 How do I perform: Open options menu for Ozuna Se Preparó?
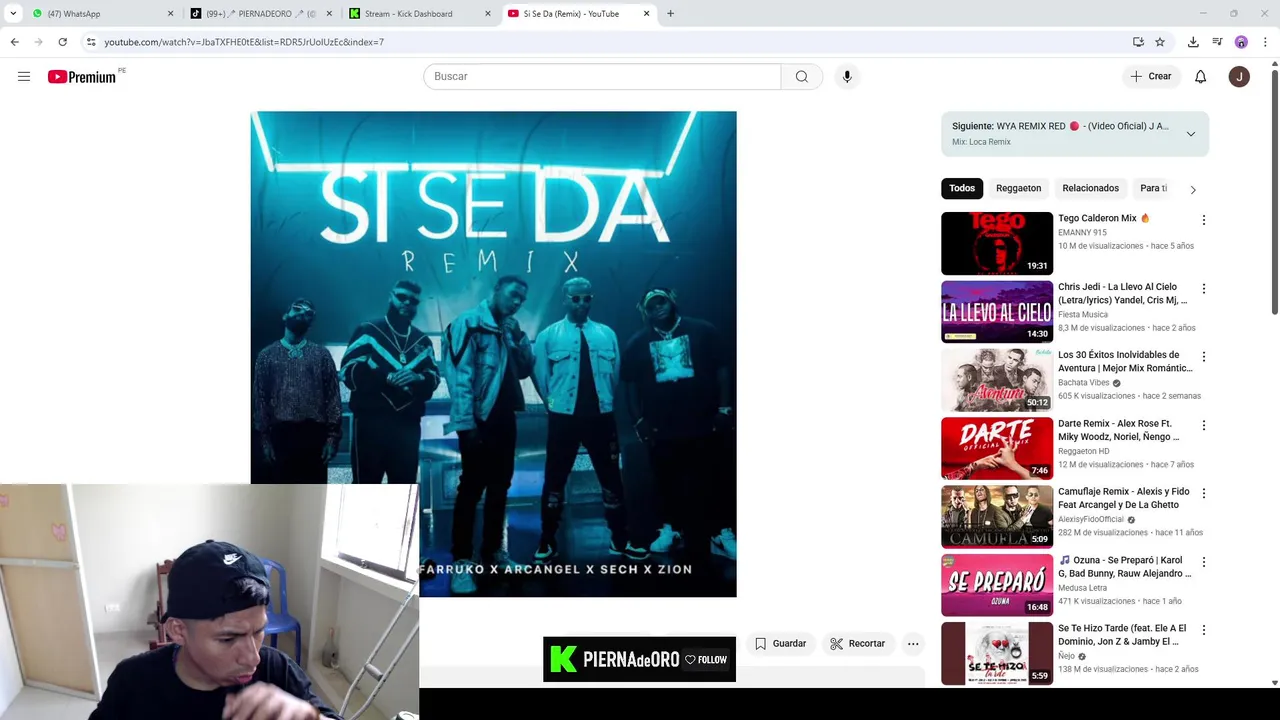(x=1203, y=562)
